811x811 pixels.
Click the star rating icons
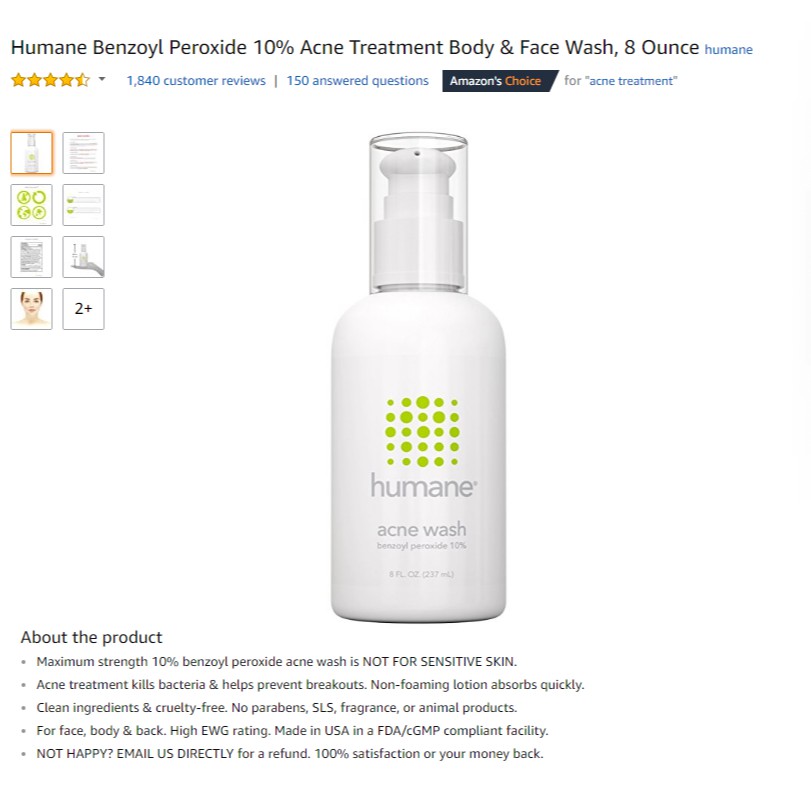[x=51, y=80]
